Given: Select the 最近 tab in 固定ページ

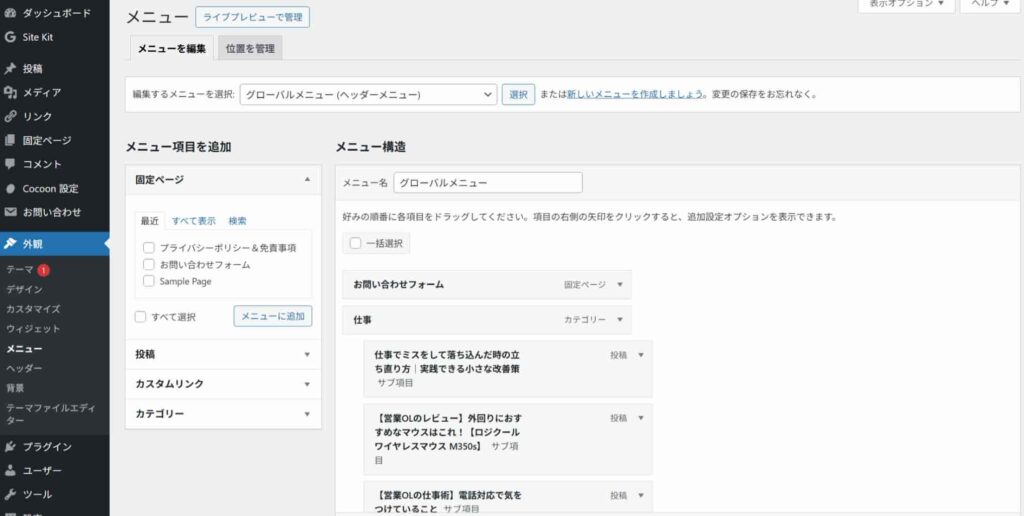Looking at the screenshot, I should click(x=150, y=221).
